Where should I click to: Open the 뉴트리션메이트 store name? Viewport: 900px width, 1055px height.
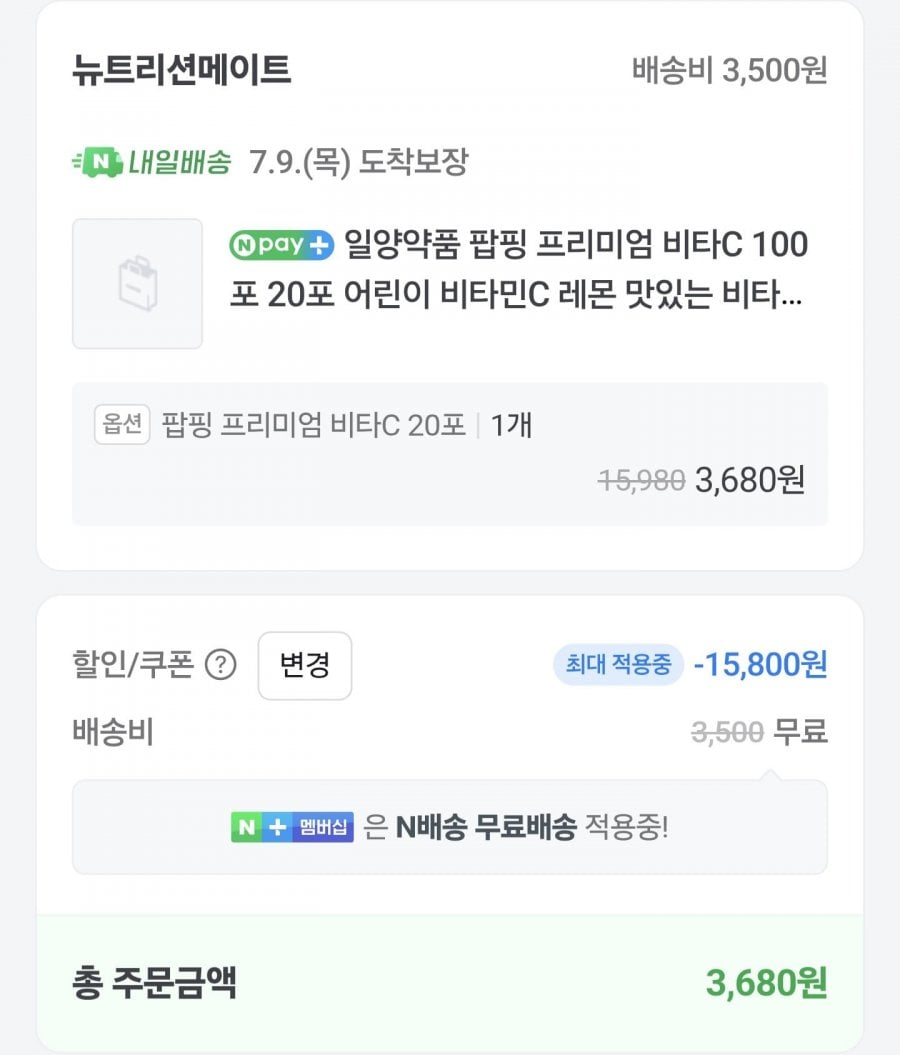coord(182,69)
